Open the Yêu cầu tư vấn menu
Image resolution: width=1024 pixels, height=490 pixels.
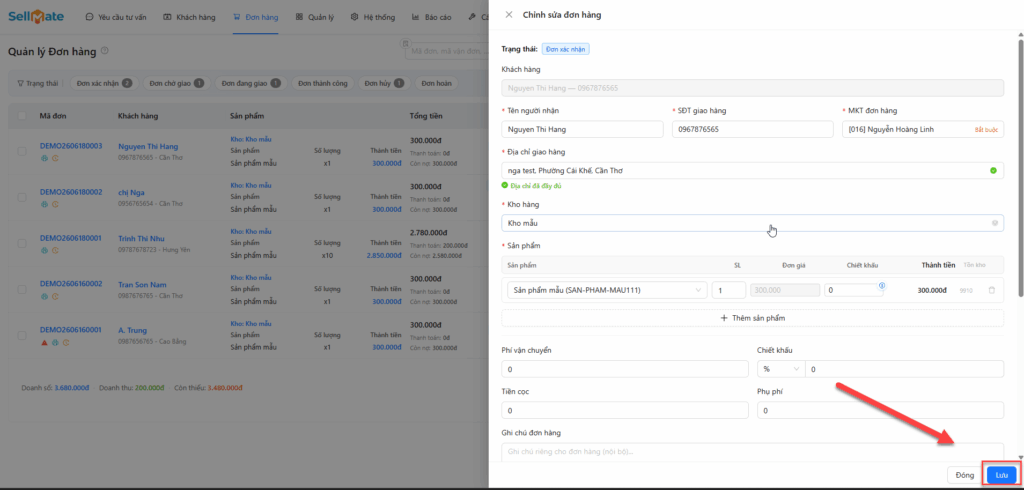pos(116,17)
